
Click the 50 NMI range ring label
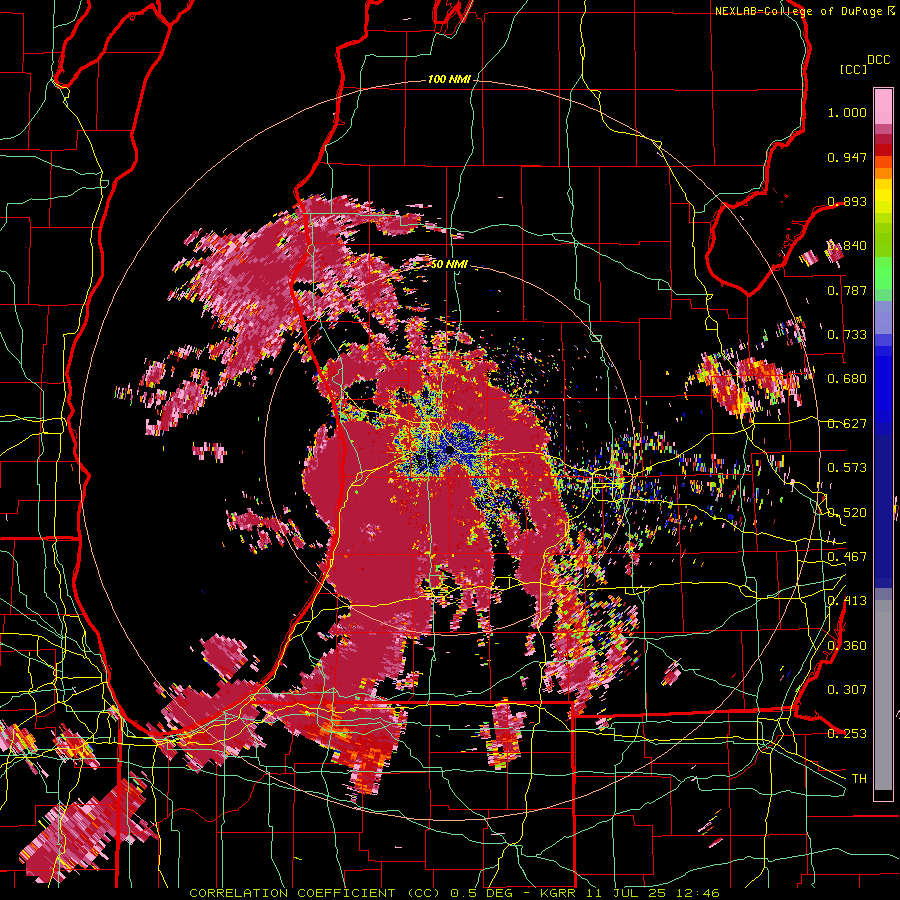coord(449,264)
